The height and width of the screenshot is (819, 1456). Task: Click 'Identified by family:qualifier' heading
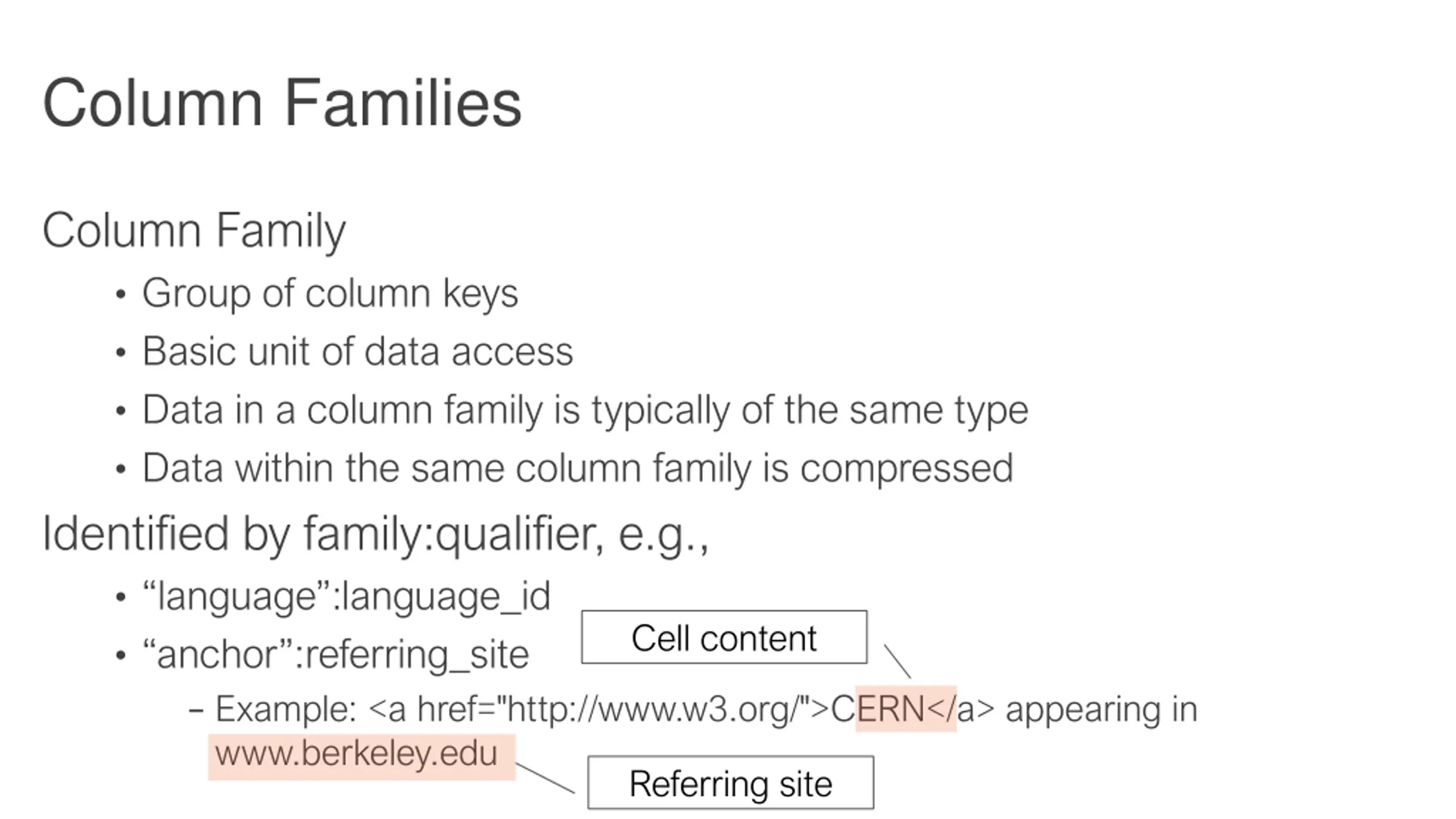(x=376, y=535)
